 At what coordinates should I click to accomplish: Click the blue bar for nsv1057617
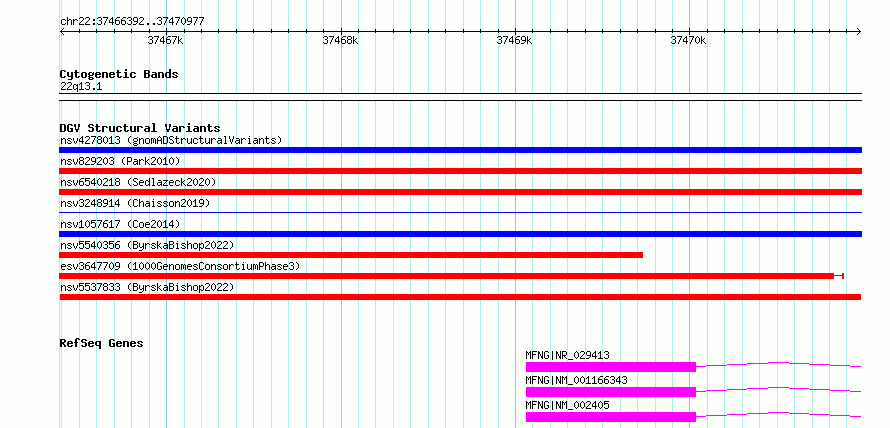(x=460, y=234)
